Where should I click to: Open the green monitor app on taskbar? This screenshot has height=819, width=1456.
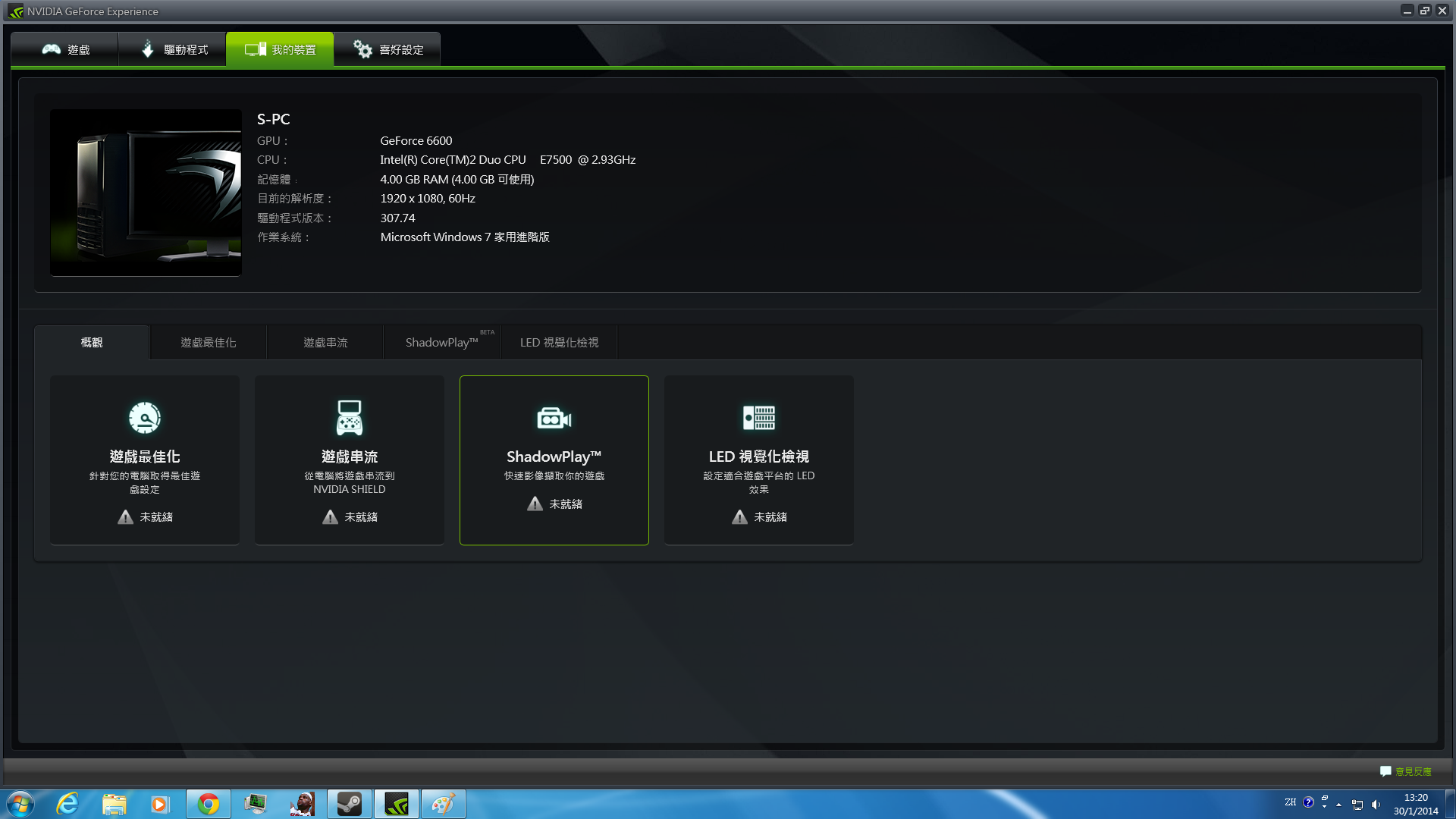tap(256, 804)
